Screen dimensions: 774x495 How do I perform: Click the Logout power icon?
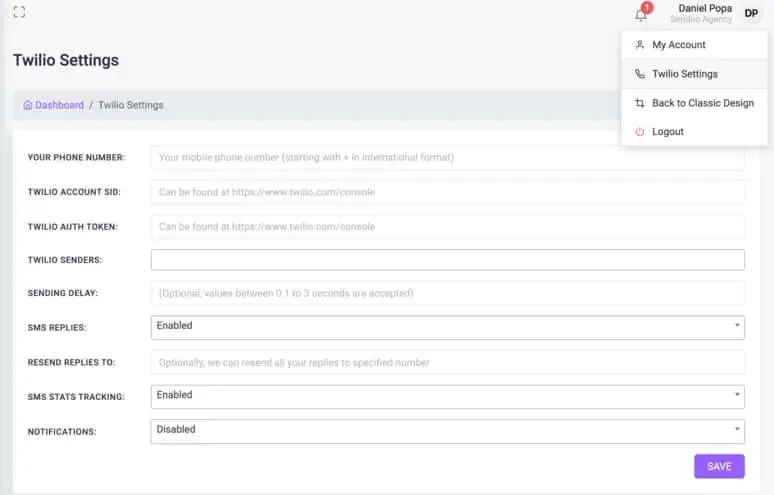tap(640, 132)
